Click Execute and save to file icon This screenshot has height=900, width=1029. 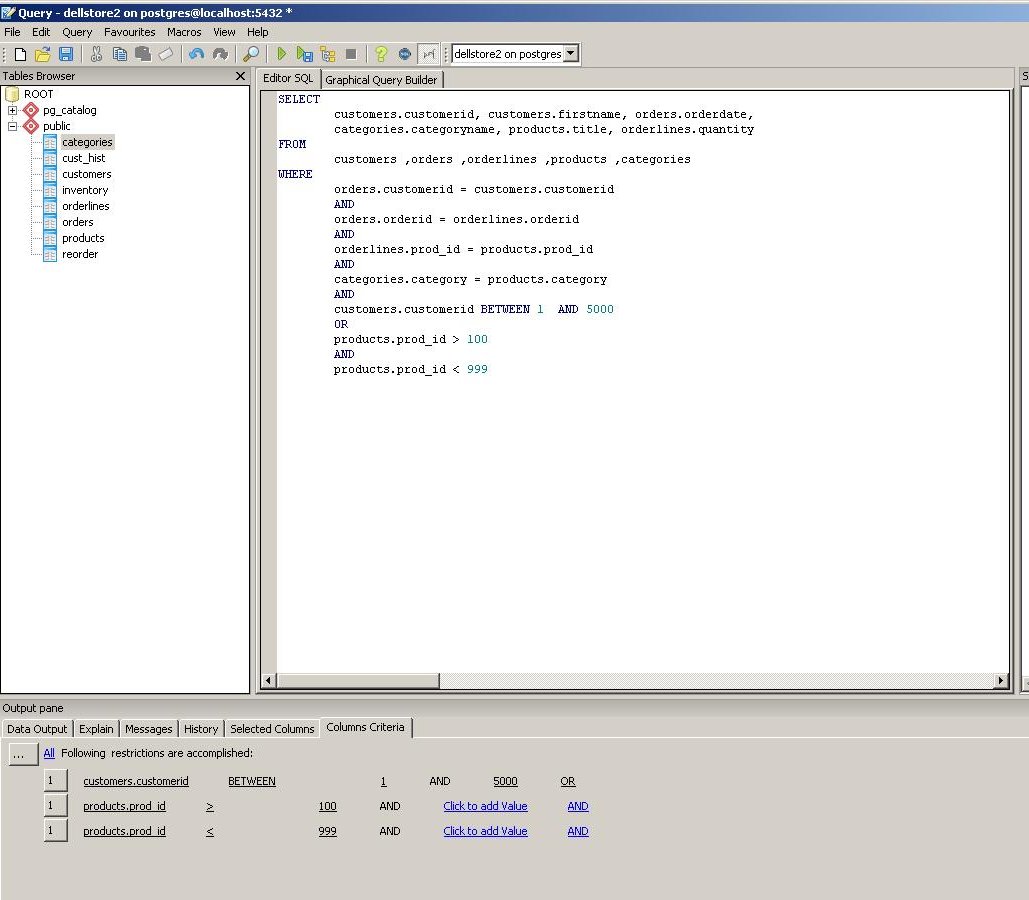(304, 54)
